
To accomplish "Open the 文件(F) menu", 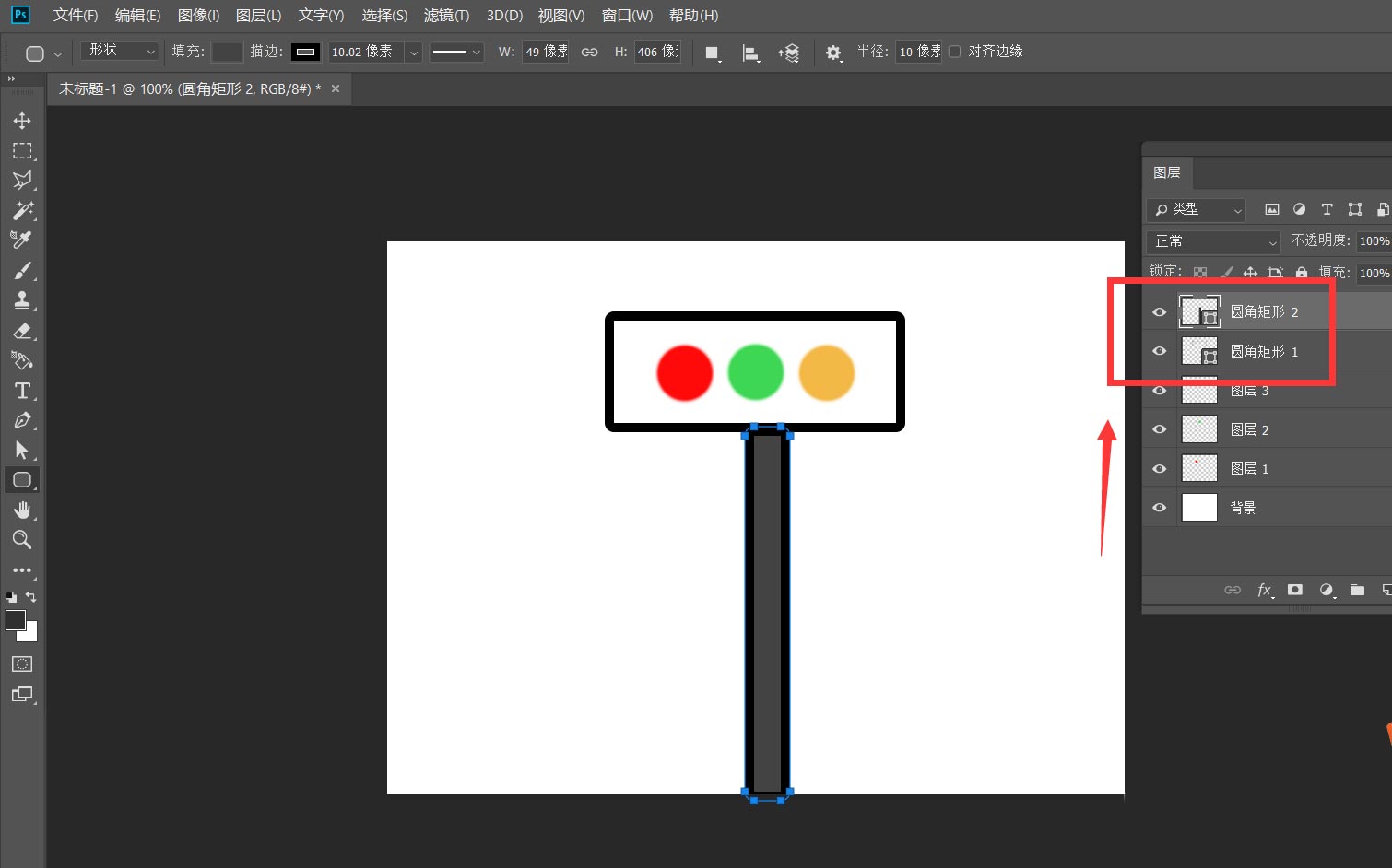I will point(76,16).
